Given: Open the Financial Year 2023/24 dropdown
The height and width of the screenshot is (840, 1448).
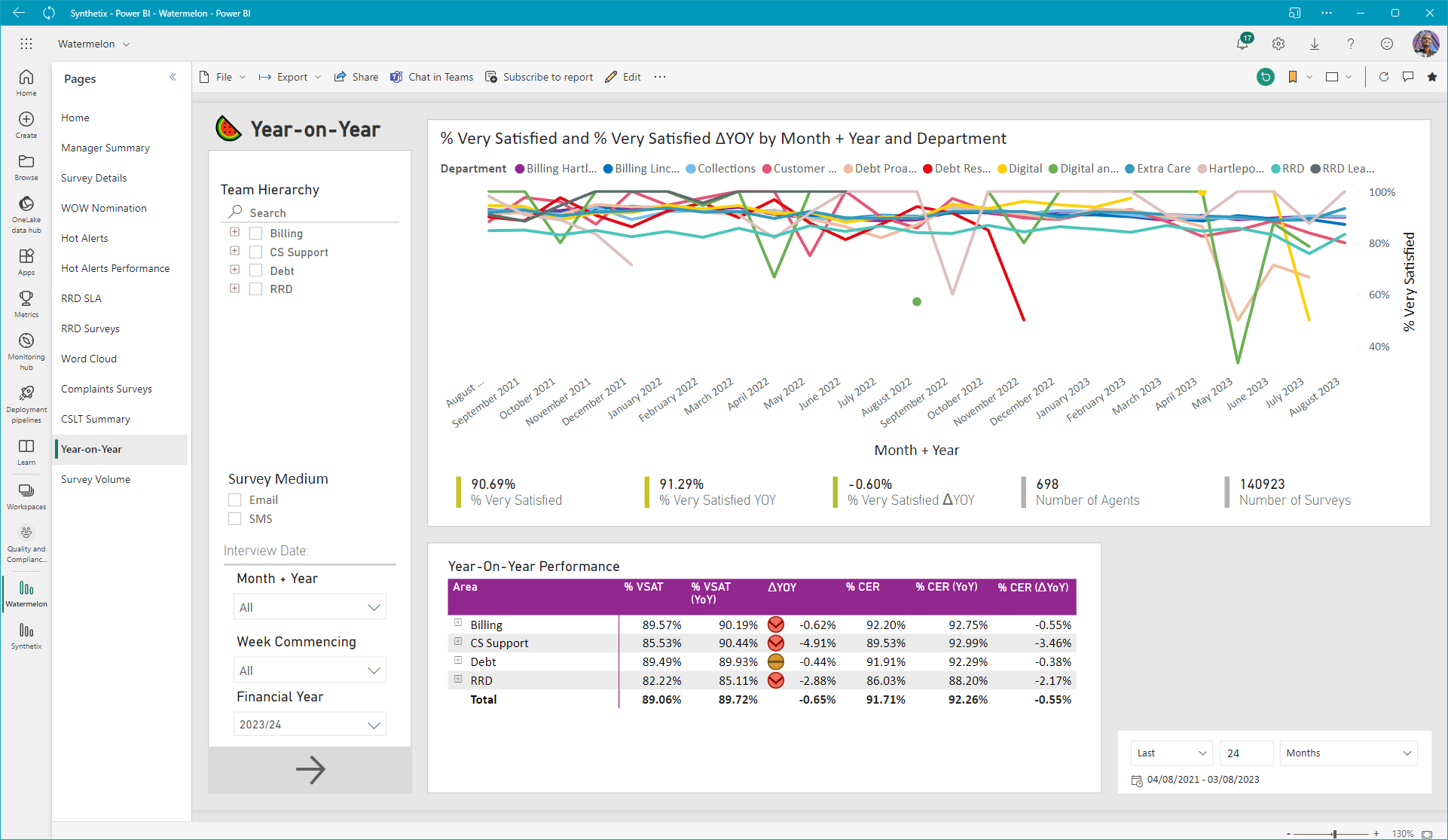Looking at the screenshot, I should point(310,725).
